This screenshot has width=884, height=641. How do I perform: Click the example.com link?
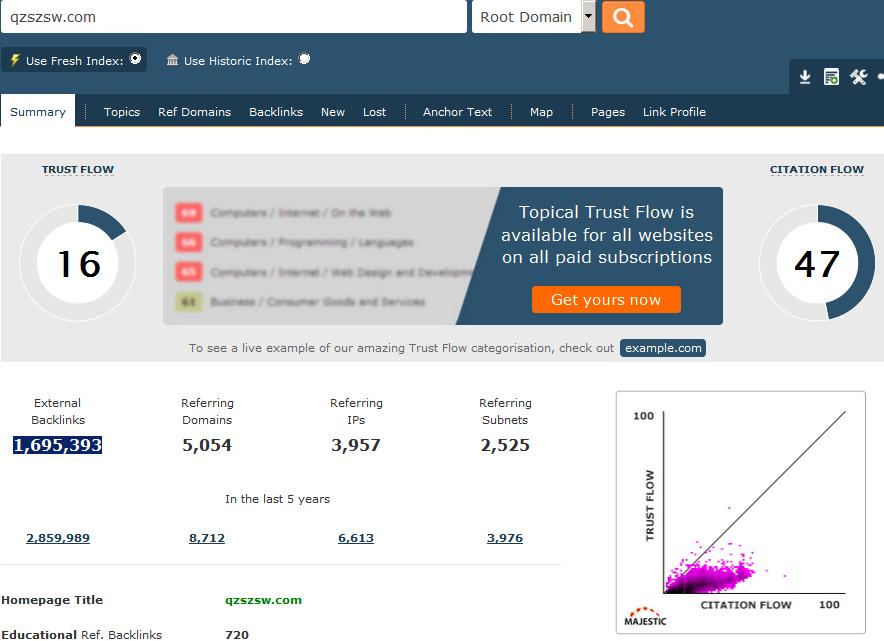[663, 348]
